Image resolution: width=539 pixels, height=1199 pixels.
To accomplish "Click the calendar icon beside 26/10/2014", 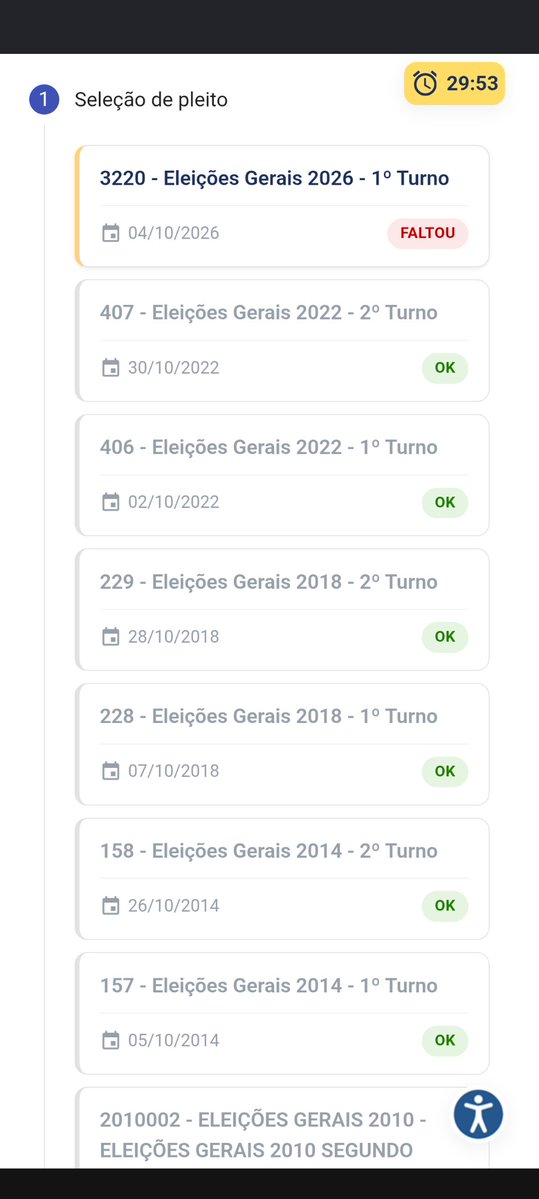I will [x=111, y=906].
